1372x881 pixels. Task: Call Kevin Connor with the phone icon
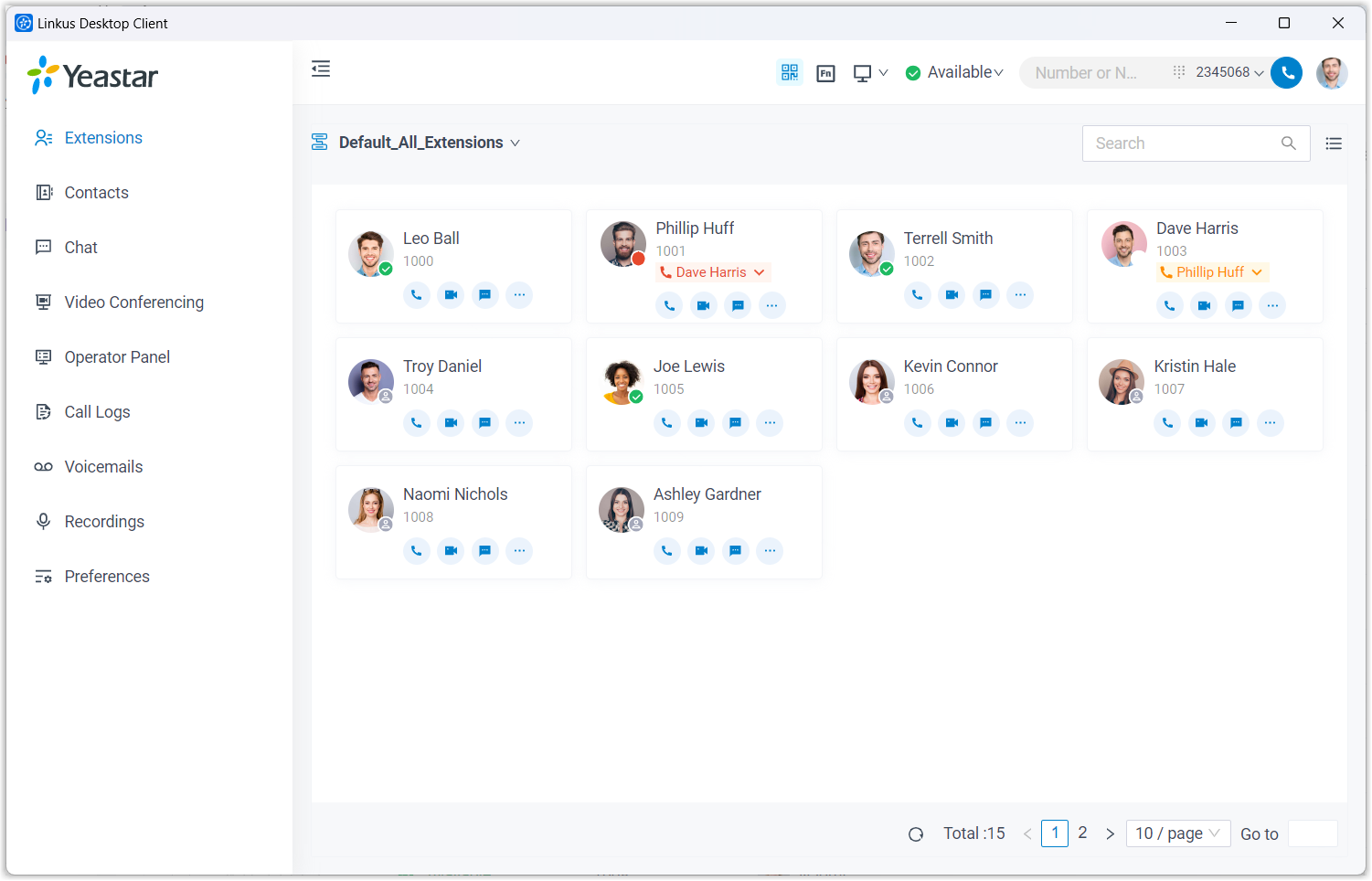[x=918, y=423]
